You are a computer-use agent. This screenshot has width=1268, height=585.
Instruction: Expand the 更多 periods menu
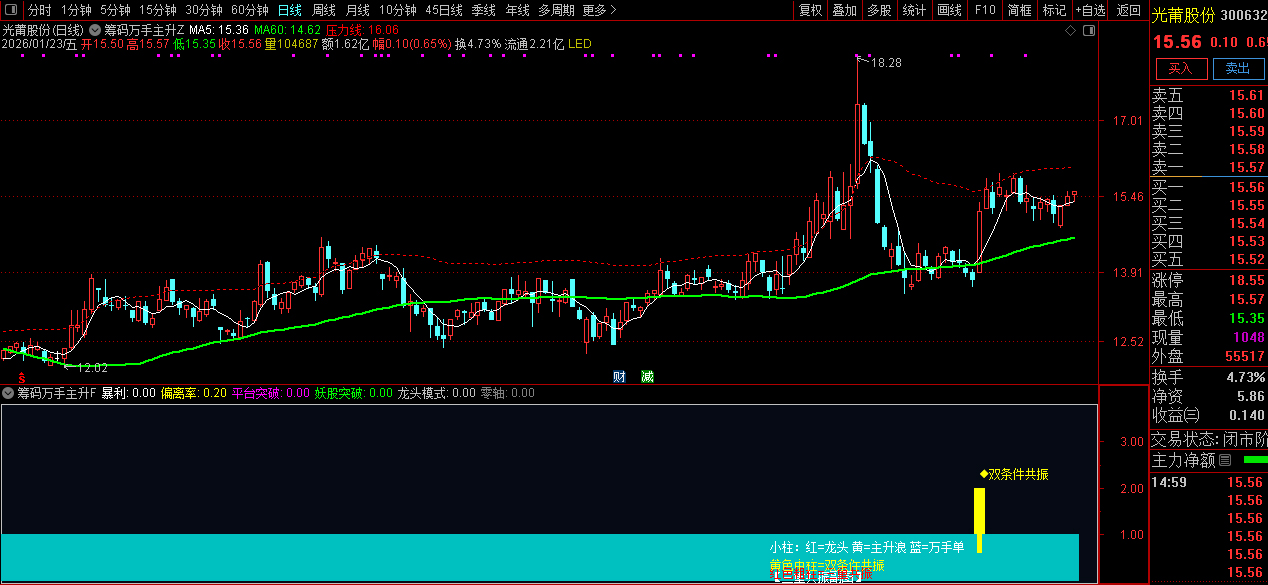599,10
